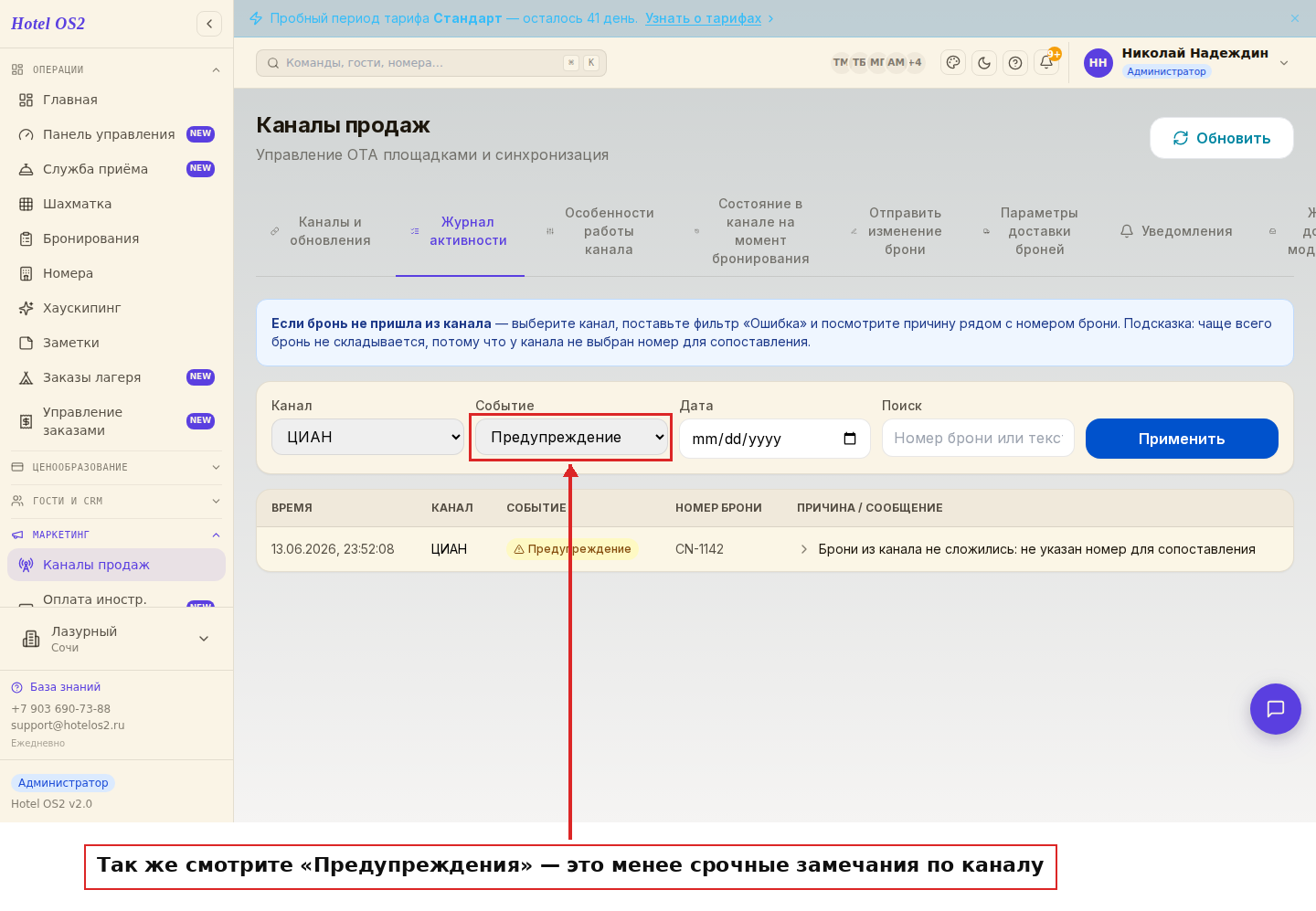The width and height of the screenshot is (1316, 911).
Task: Click the timestamp 13.06.2026, 23:52:08
Action: pyautogui.click(x=333, y=549)
